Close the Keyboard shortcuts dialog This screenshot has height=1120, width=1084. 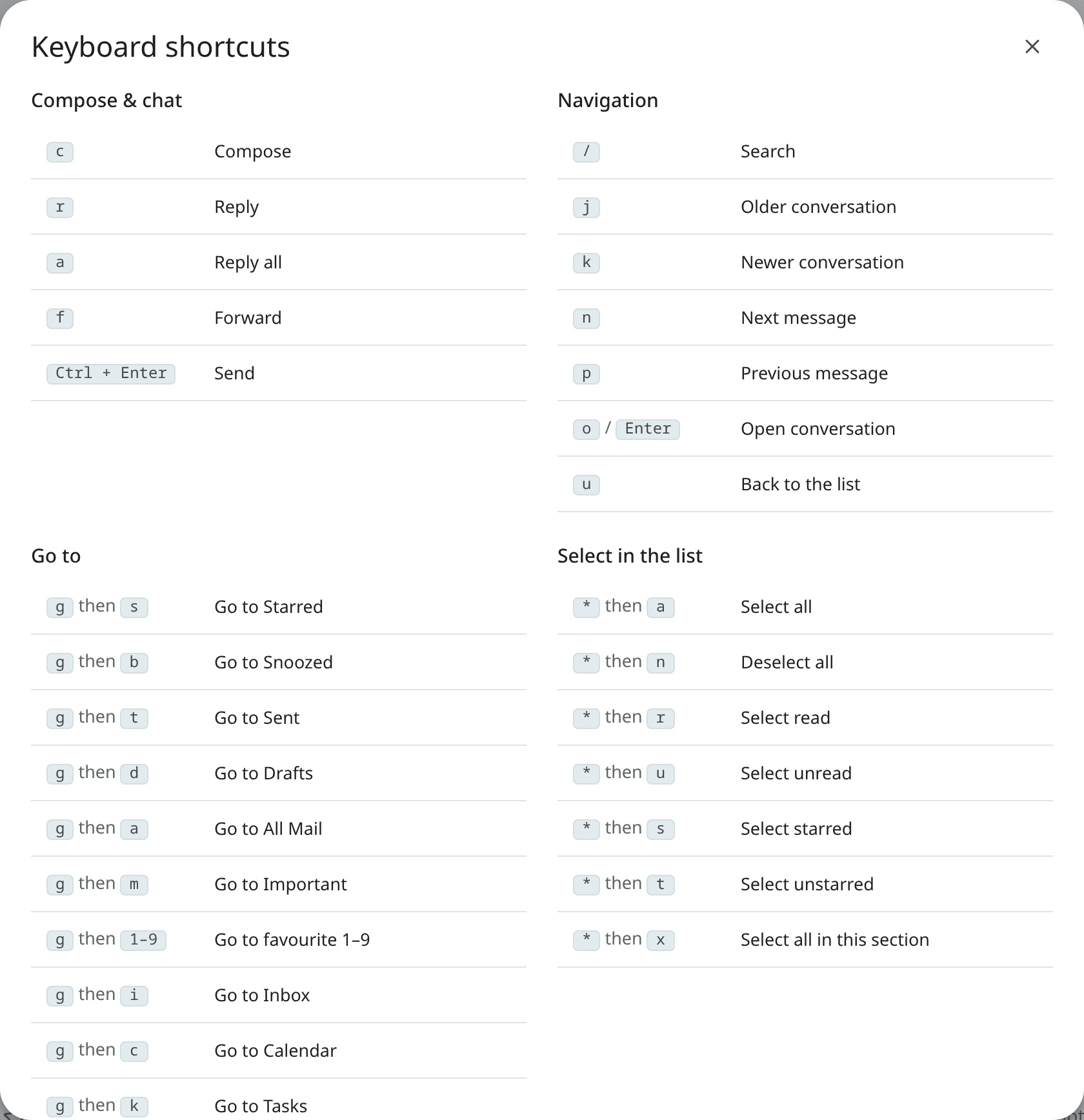coord(1032,46)
